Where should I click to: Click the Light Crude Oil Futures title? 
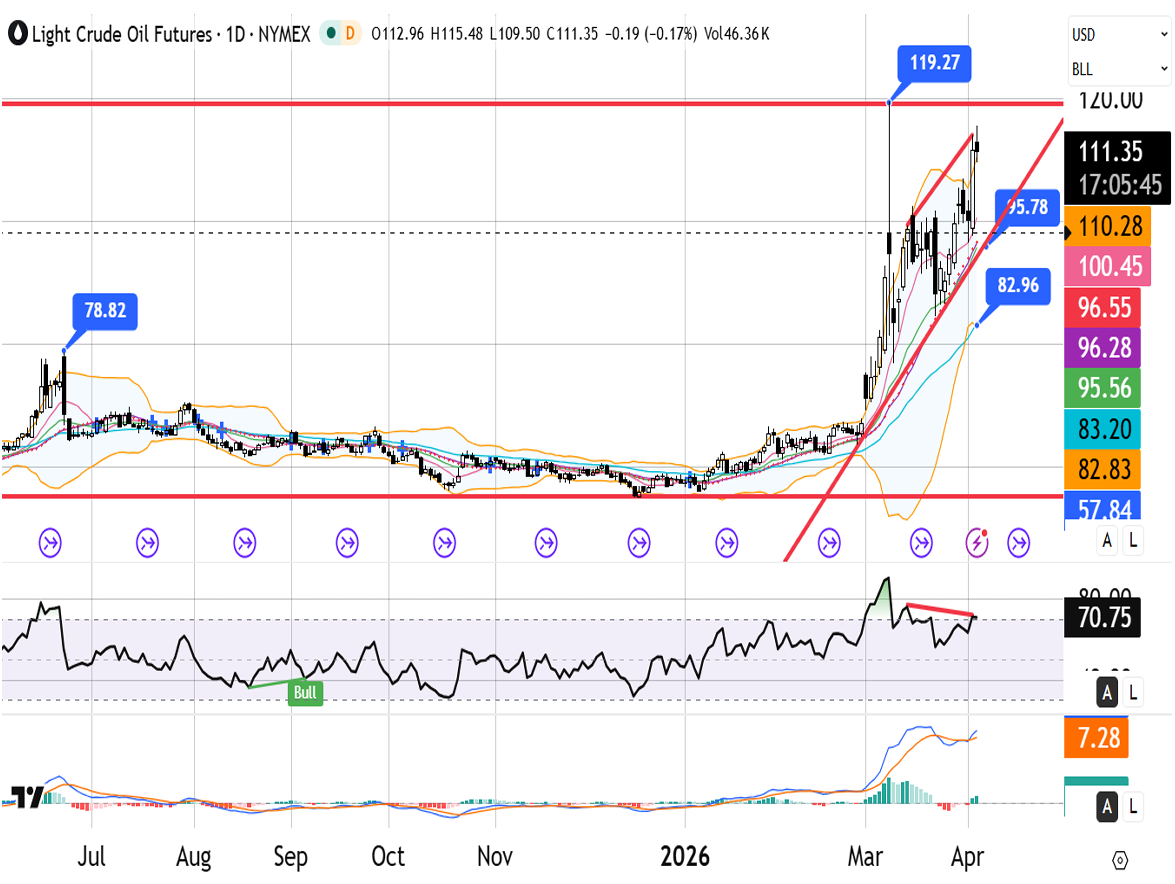click(121, 34)
